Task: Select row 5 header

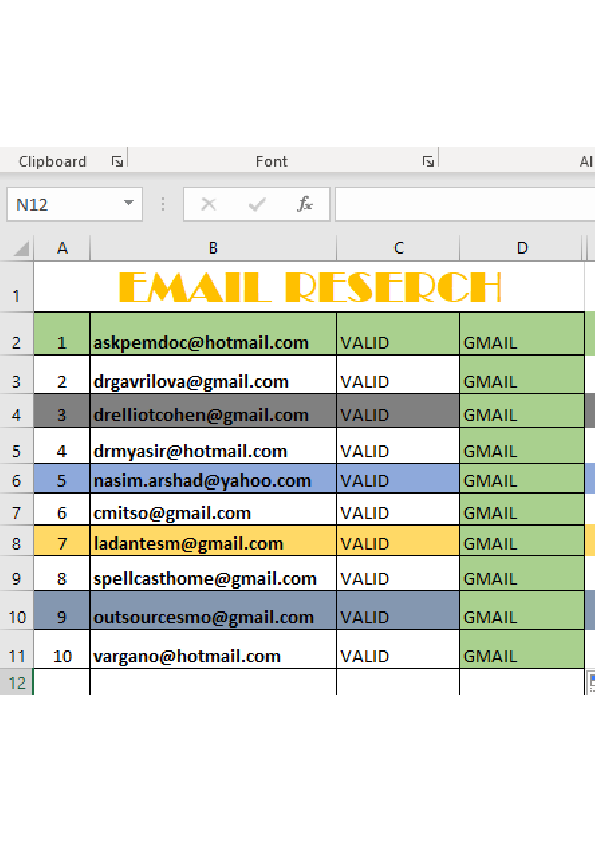Action: [x=17, y=446]
